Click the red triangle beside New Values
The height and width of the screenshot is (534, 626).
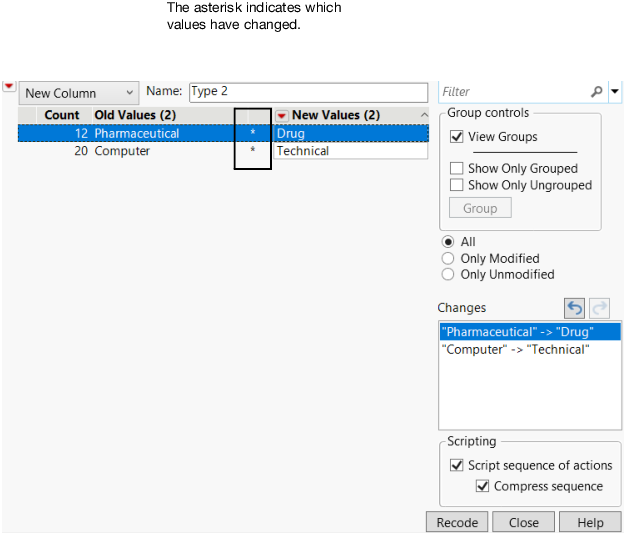tap(282, 115)
